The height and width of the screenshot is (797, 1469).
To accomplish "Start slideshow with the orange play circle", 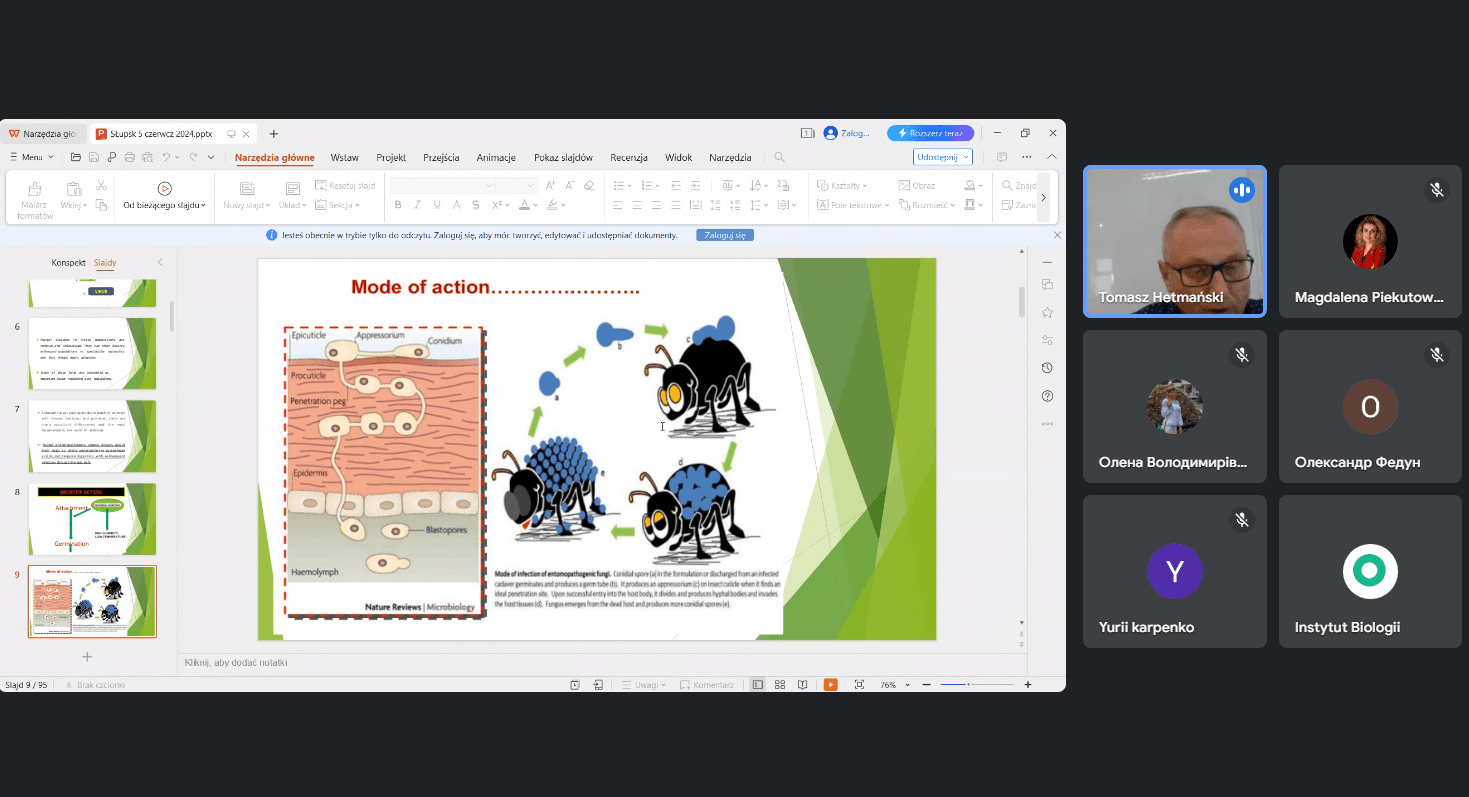I will [x=164, y=188].
